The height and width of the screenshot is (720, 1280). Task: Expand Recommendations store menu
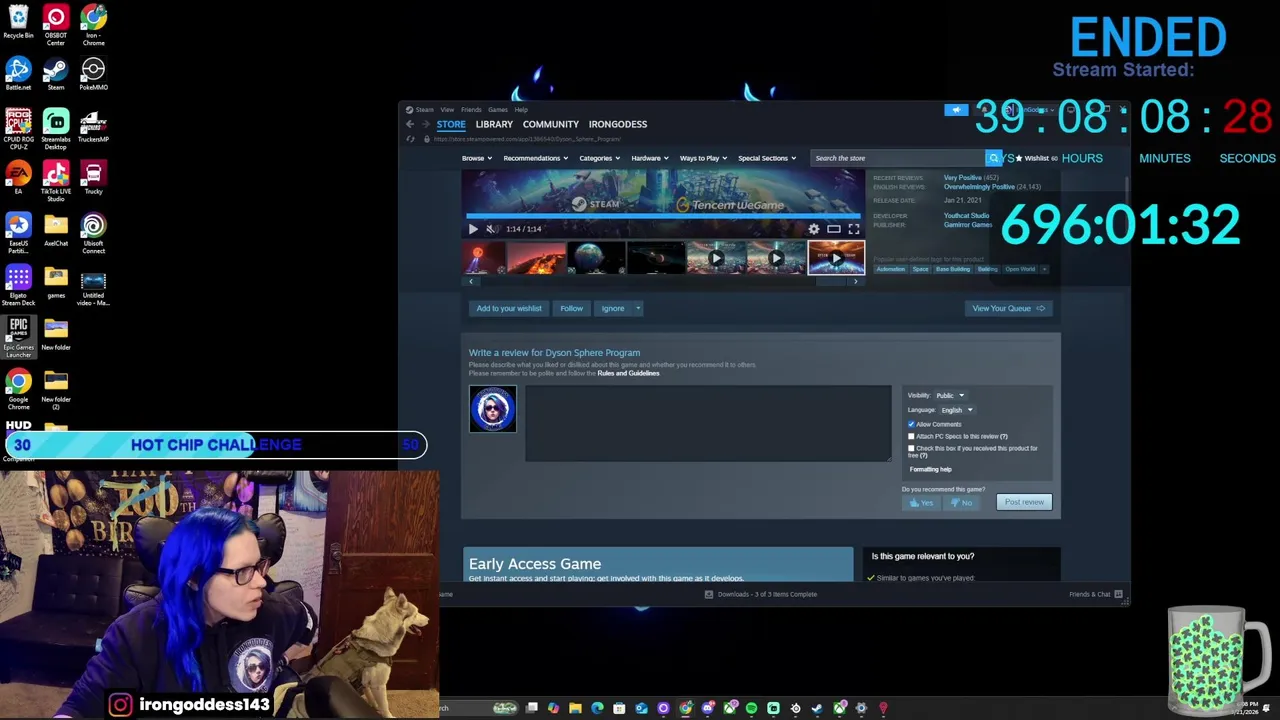pyautogui.click(x=535, y=158)
